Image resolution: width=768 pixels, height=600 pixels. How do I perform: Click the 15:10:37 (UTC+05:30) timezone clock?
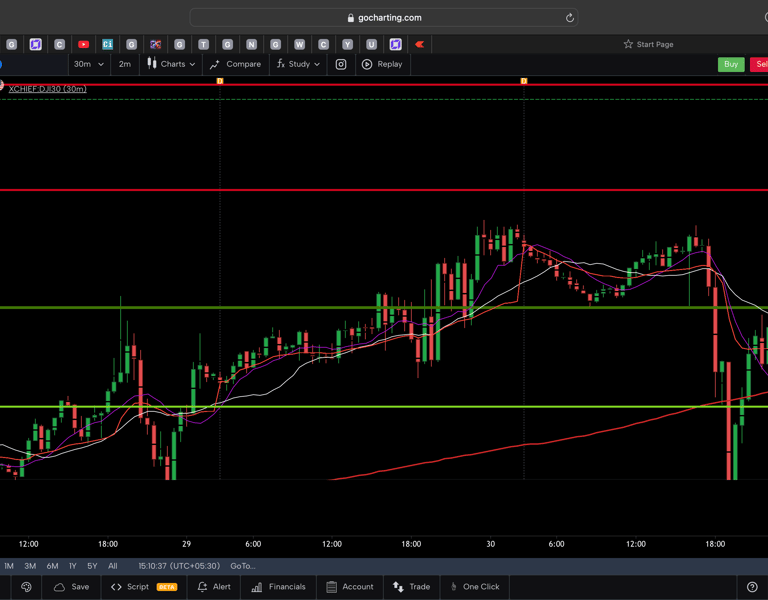pos(179,566)
